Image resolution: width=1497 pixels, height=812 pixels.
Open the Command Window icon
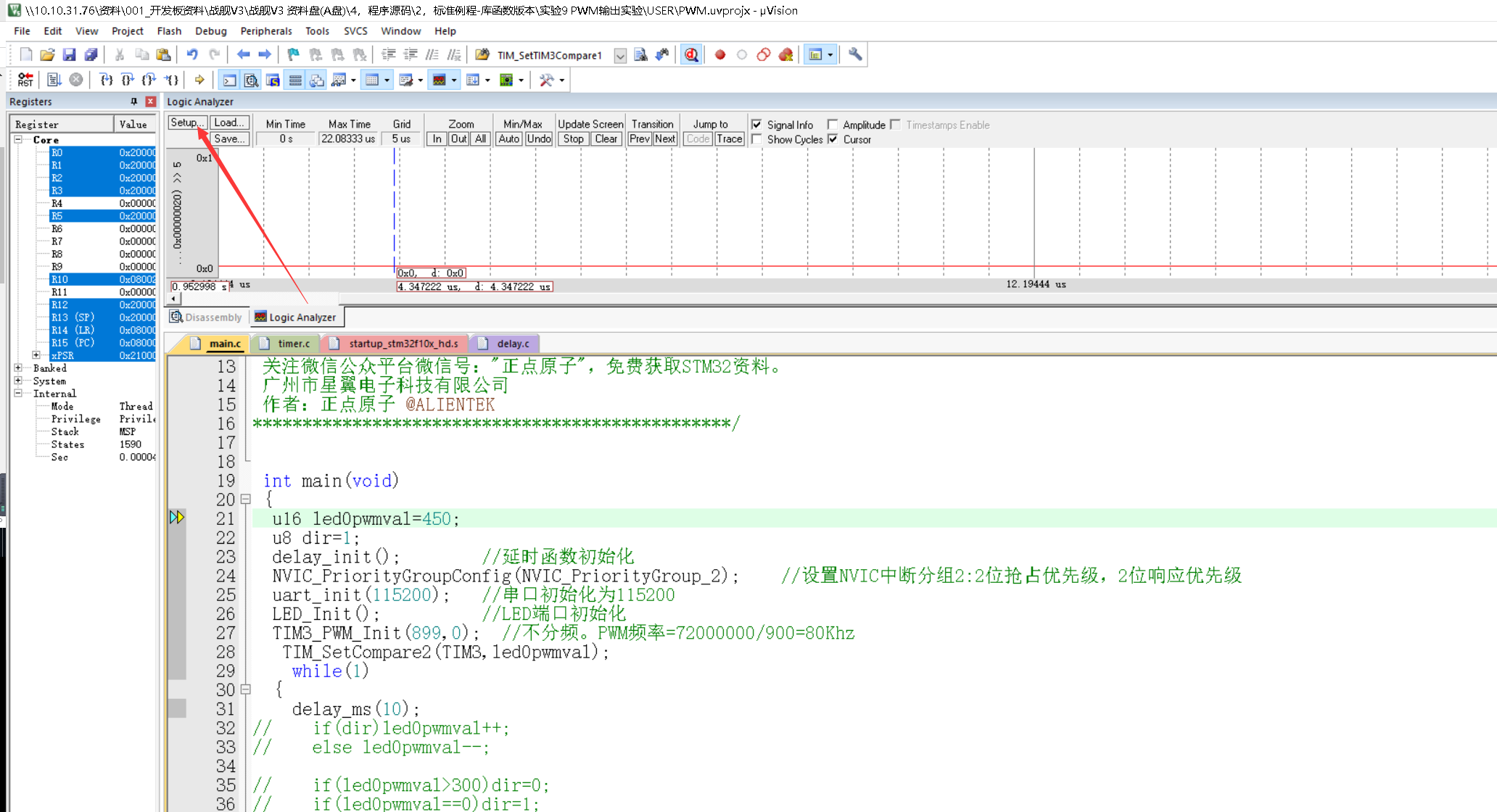tap(228, 80)
